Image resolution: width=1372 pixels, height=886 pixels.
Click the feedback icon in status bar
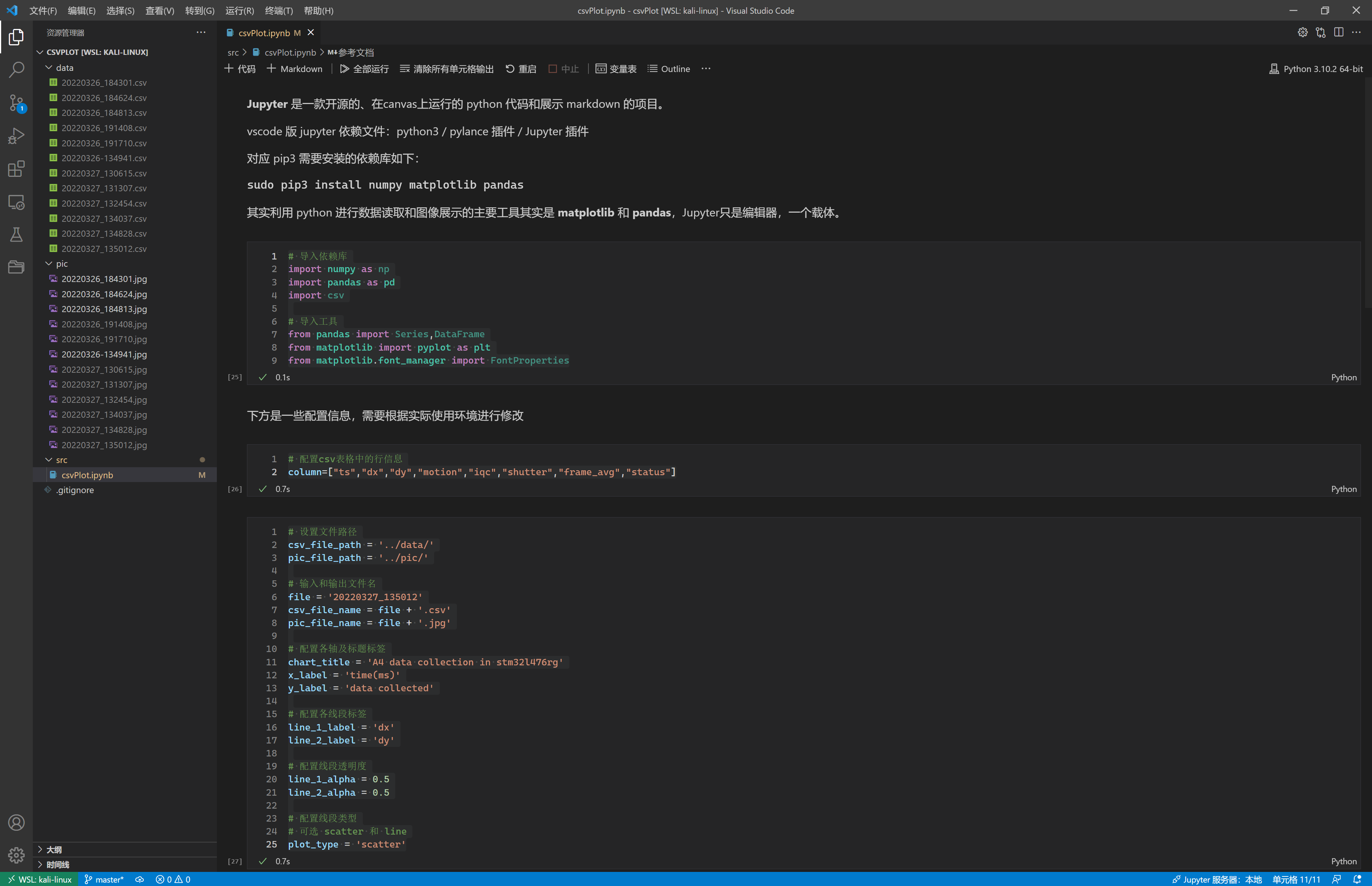click(1336, 879)
